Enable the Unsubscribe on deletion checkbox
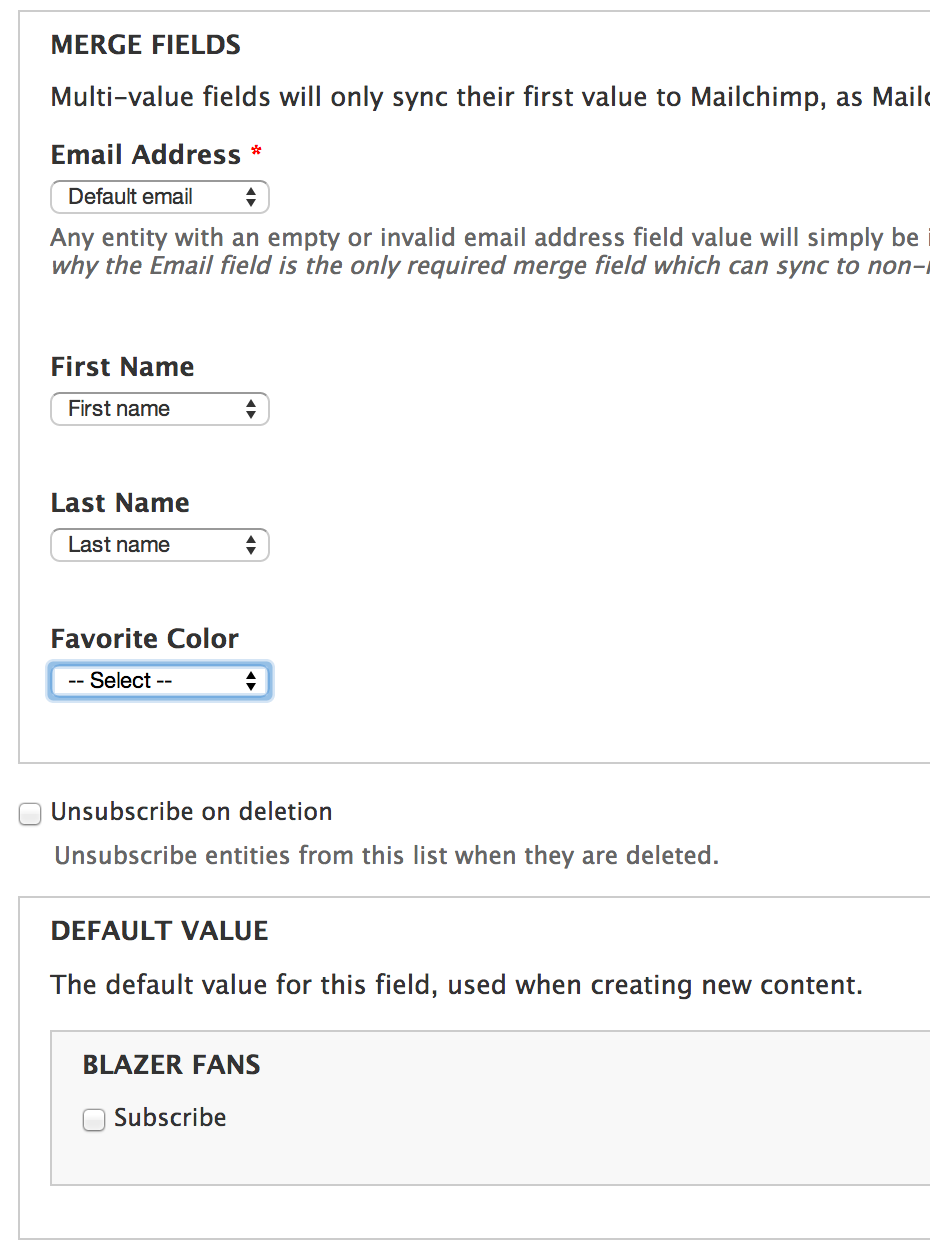 click(31, 814)
